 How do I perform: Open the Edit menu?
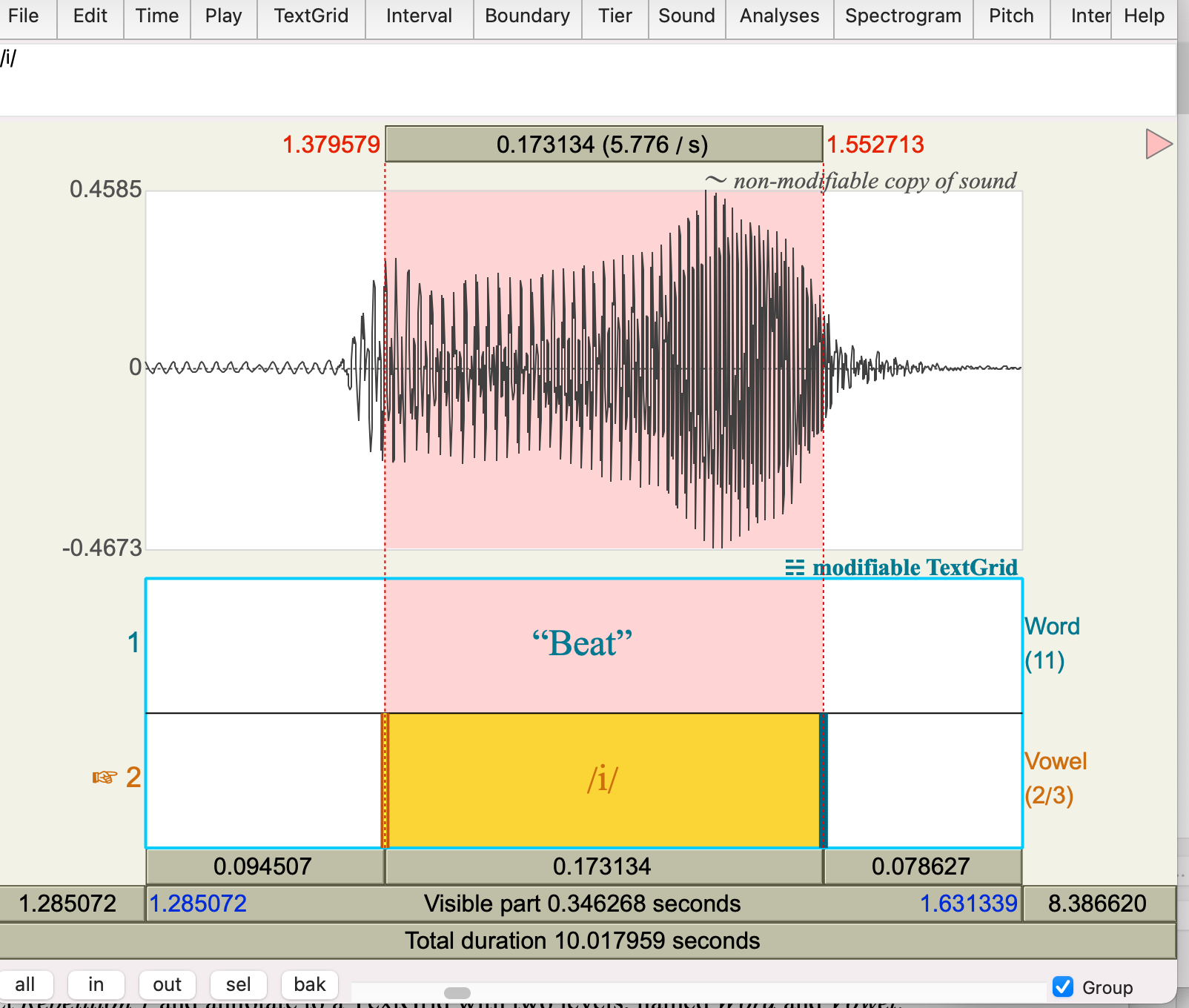coord(90,16)
